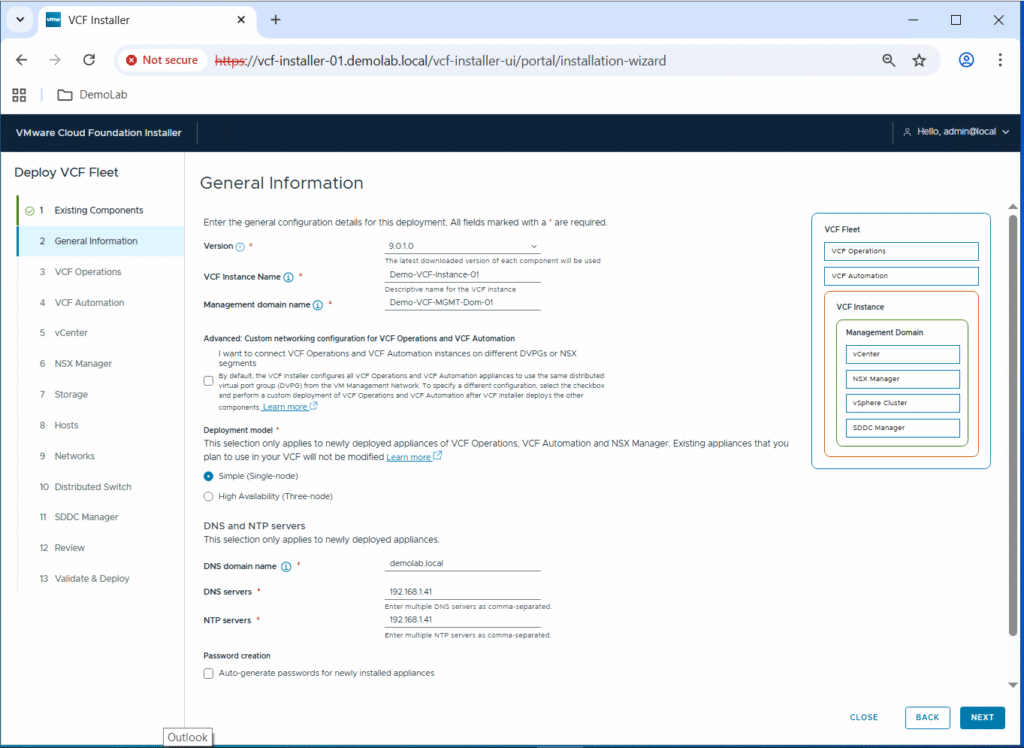This screenshot has height=748, width=1024.
Task: Bookmark this page using the star icon
Action: [x=919, y=60]
